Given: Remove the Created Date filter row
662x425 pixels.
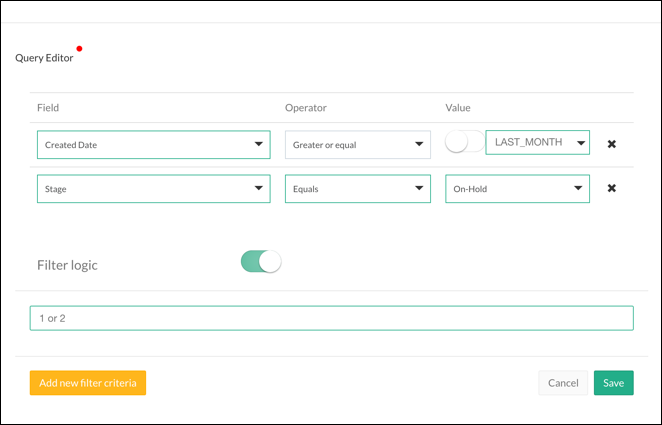Looking at the screenshot, I should tap(612, 144).
